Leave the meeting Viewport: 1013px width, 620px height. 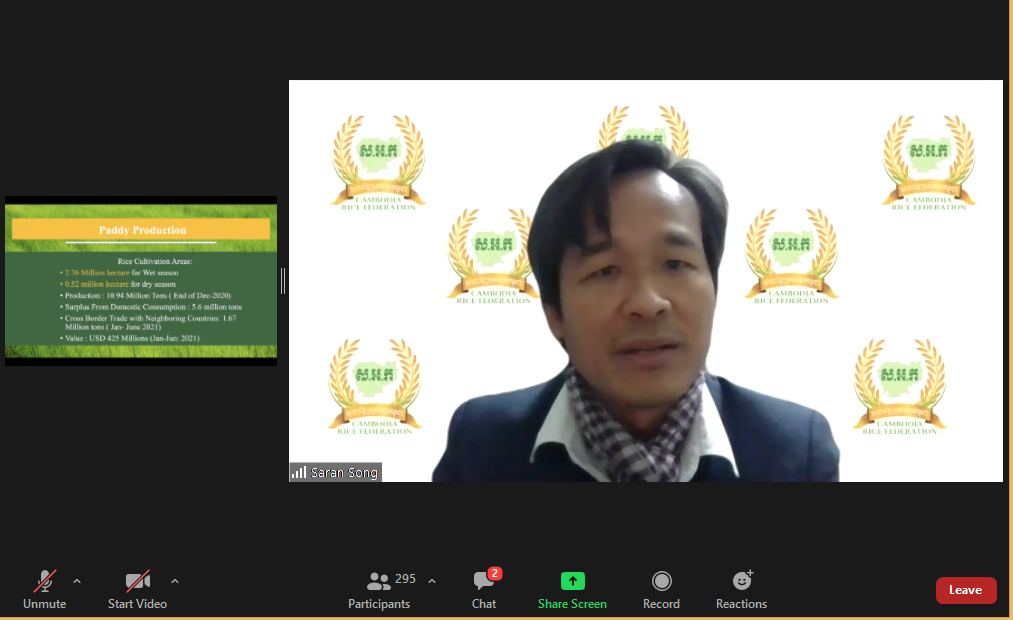click(x=966, y=590)
